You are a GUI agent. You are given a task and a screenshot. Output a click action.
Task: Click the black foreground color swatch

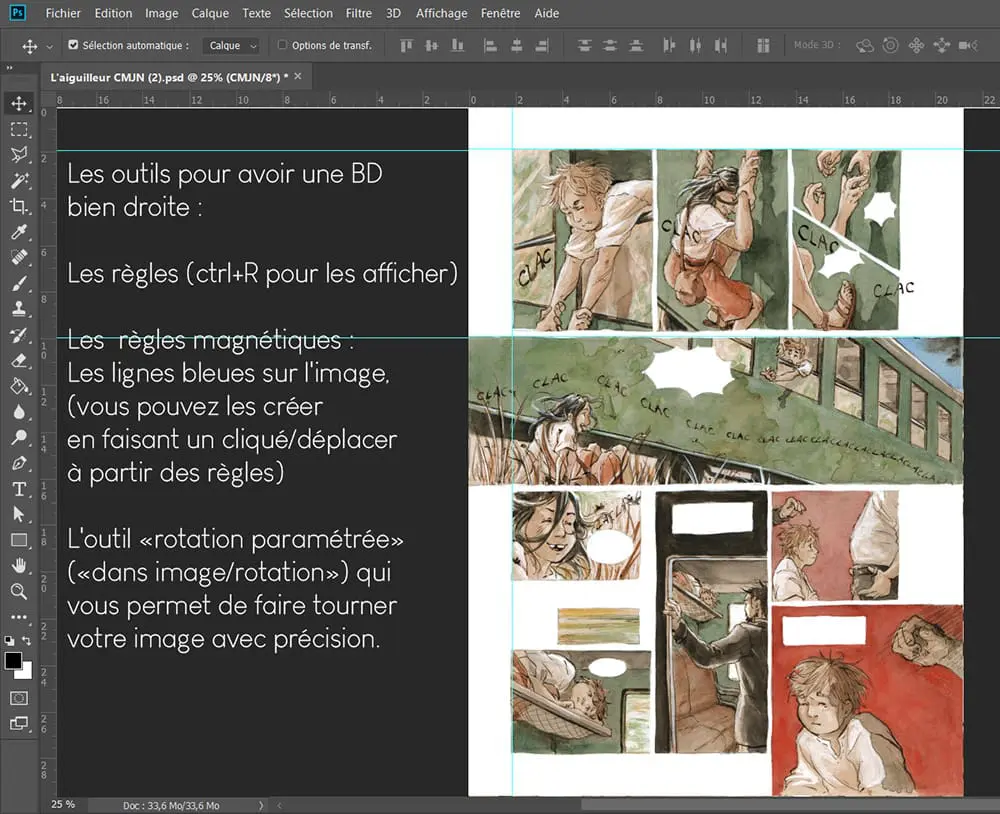click(13, 660)
